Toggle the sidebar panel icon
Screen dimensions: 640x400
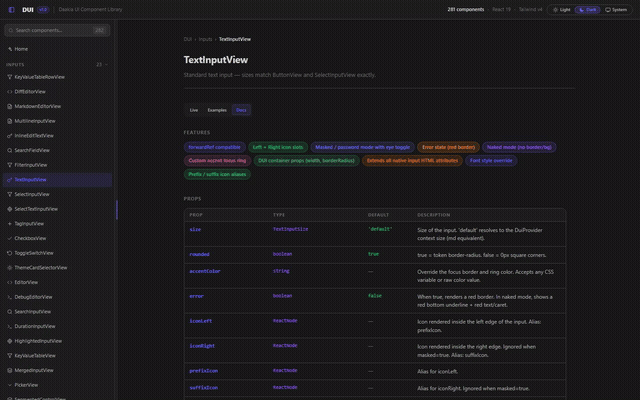(11, 9)
